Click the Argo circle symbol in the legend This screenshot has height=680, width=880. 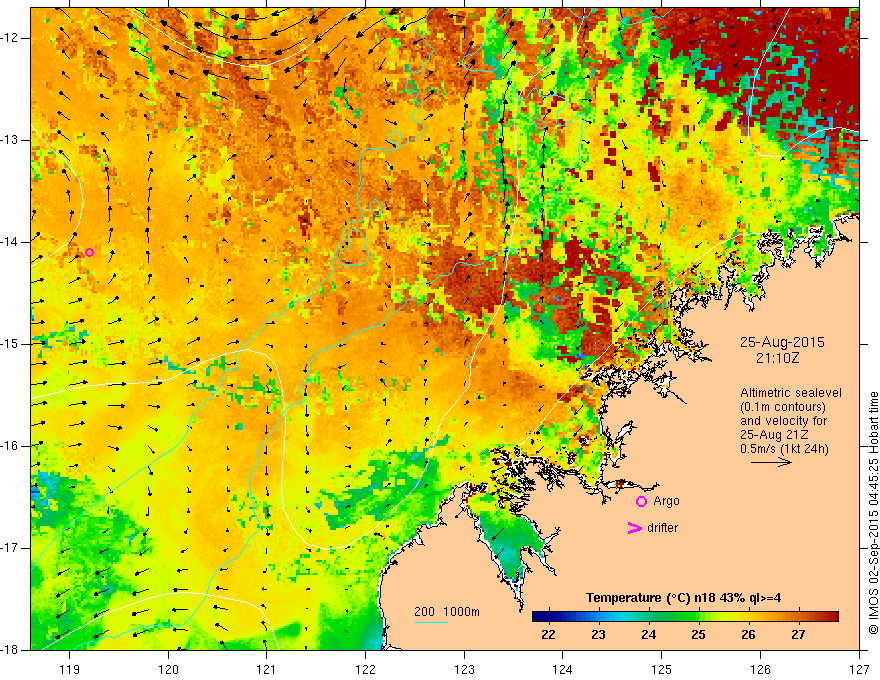click(x=641, y=501)
